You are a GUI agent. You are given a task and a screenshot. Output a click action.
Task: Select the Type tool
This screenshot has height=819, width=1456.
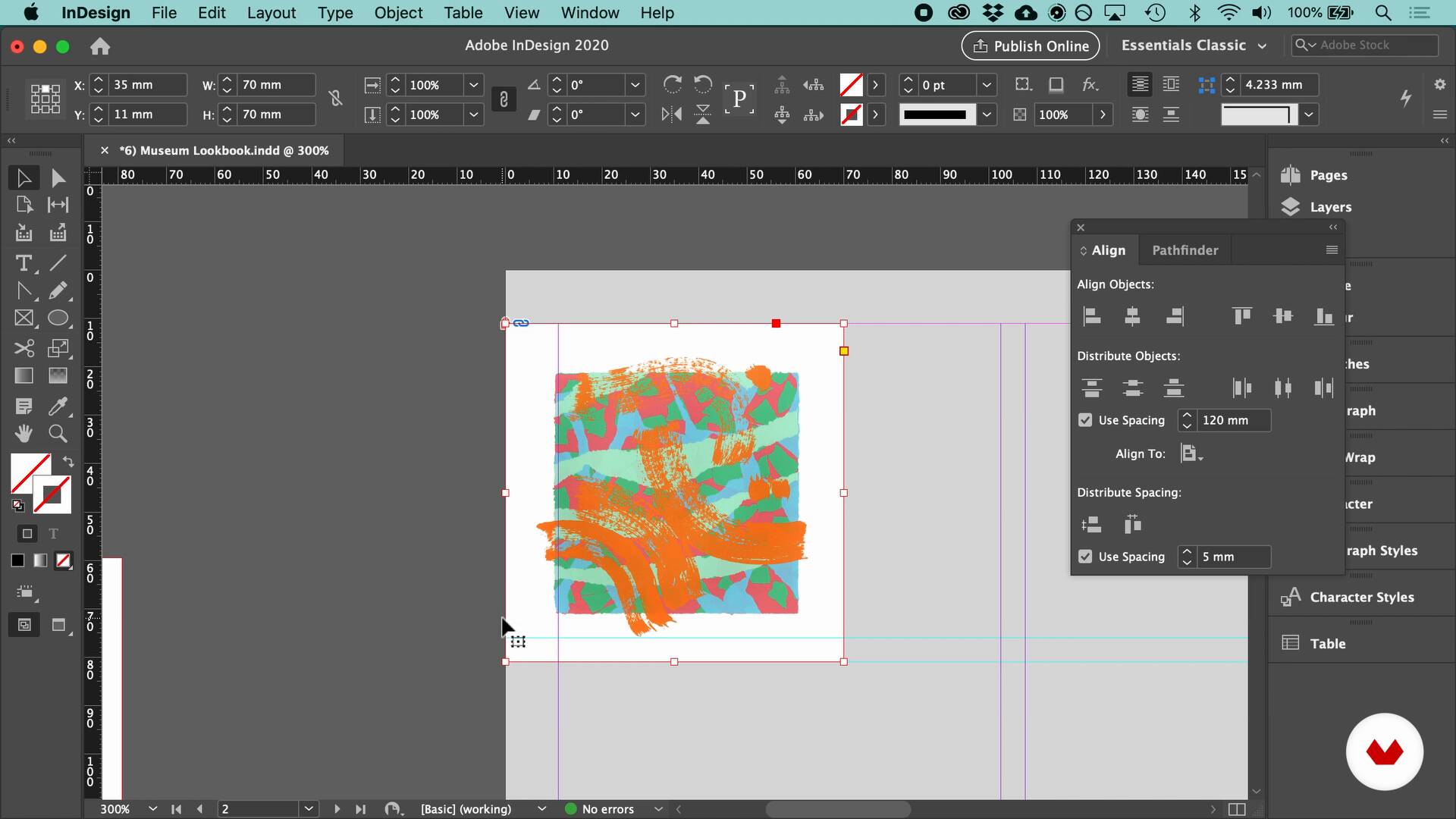click(24, 263)
